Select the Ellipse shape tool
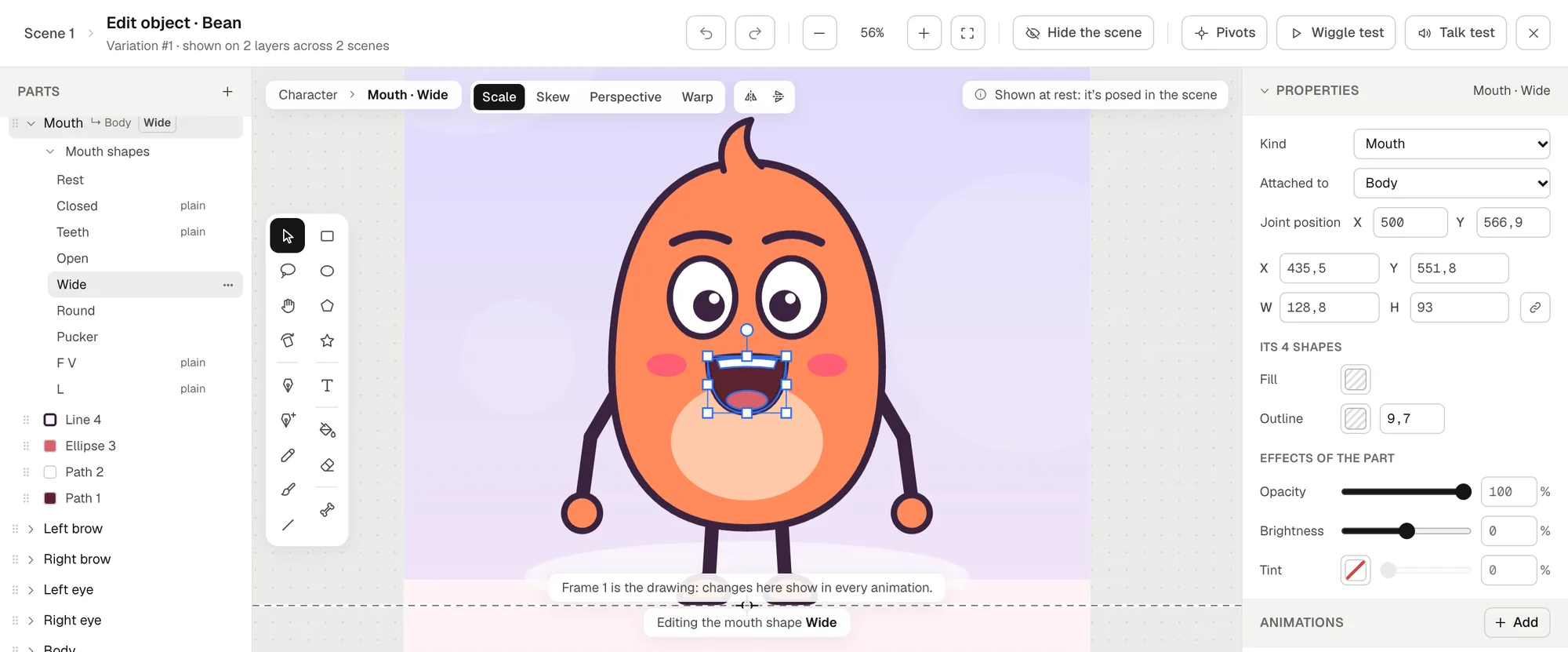This screenshot has height=652, width=1568. 327,271
